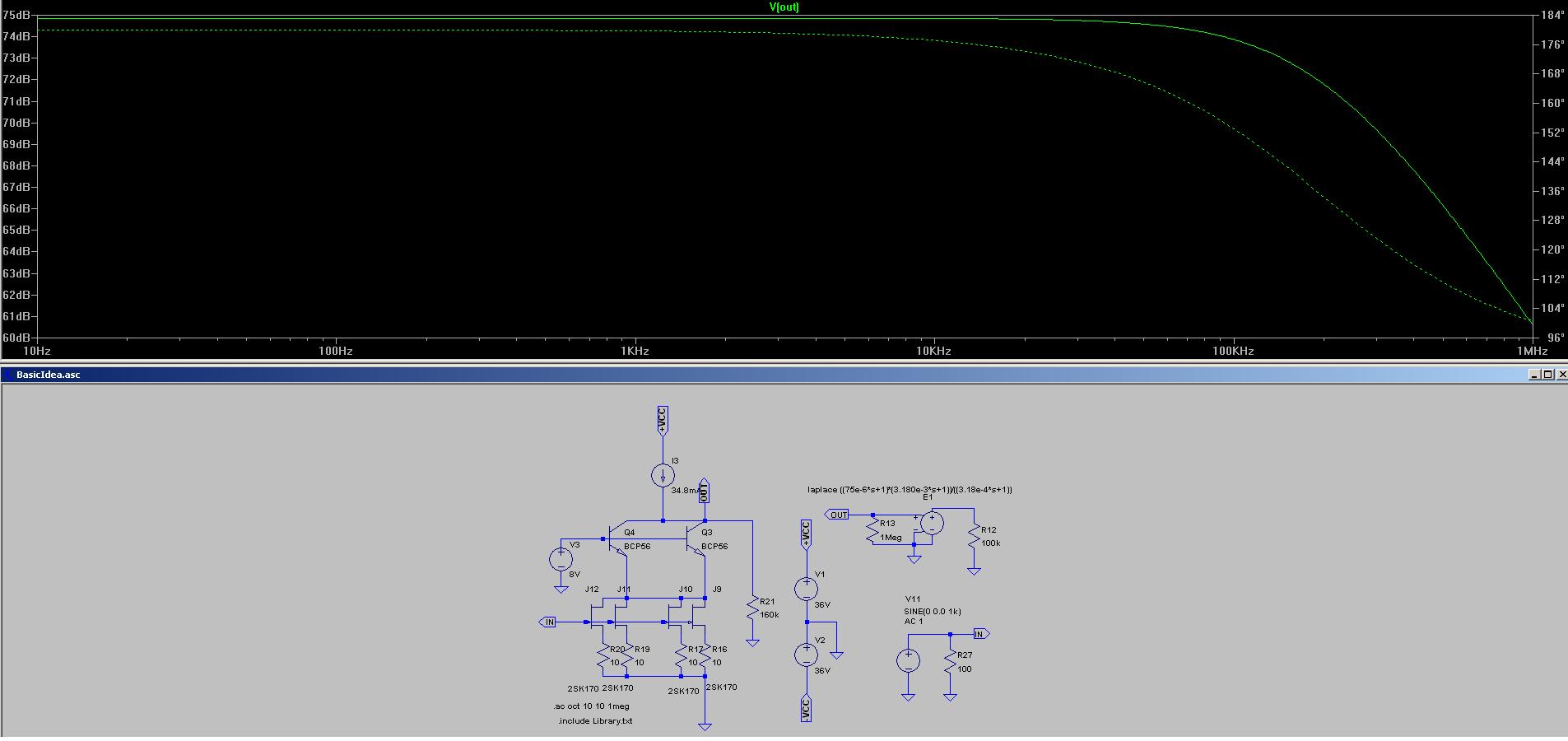Click the E1 laplace controlled source
The width and height of the screenshot is (1568, 741).
tap(931, 522)
